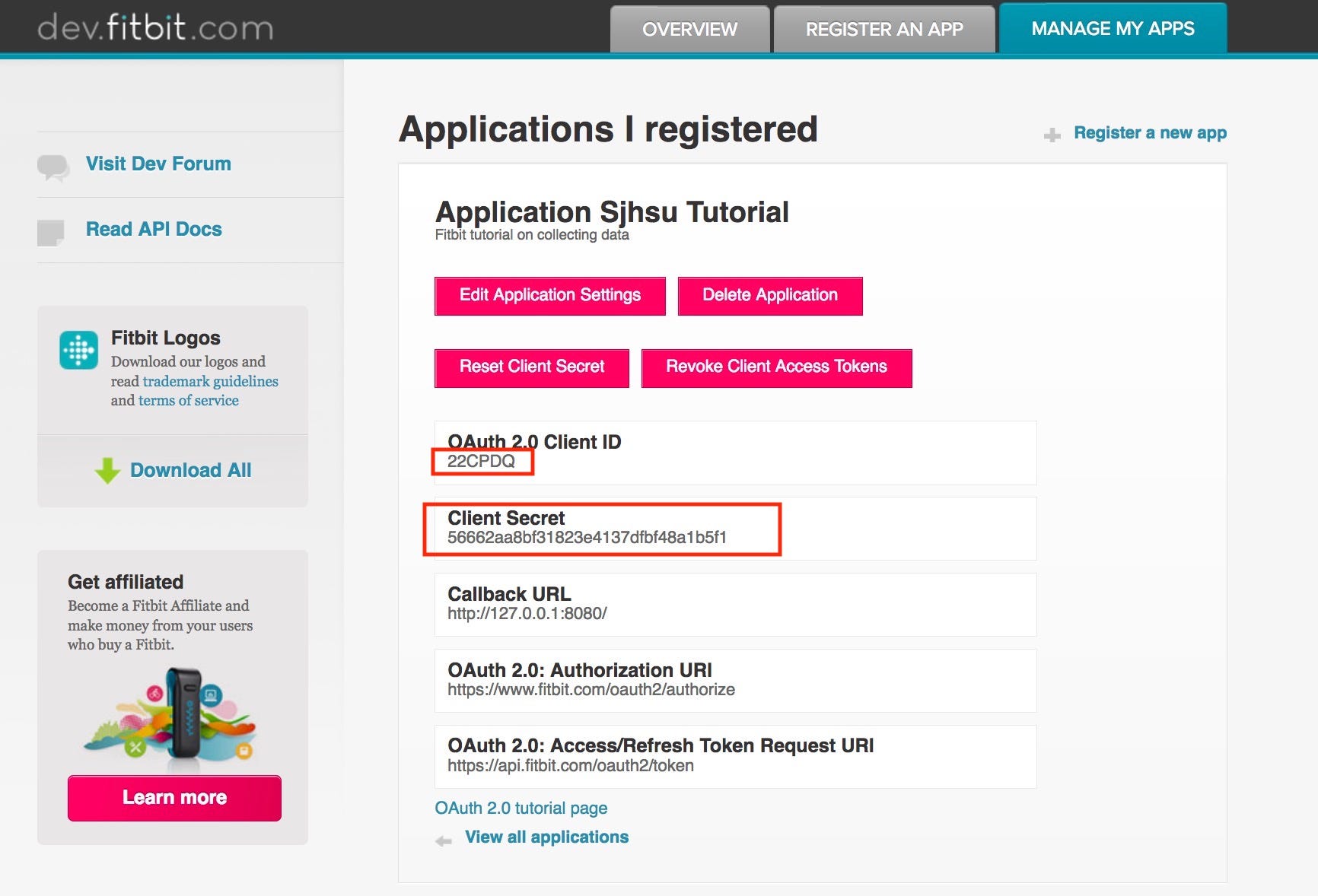This screenshot has height=896, width=1318.
Task: Click the client ID value 22CPDQ
Action: (x=481, y=461)
